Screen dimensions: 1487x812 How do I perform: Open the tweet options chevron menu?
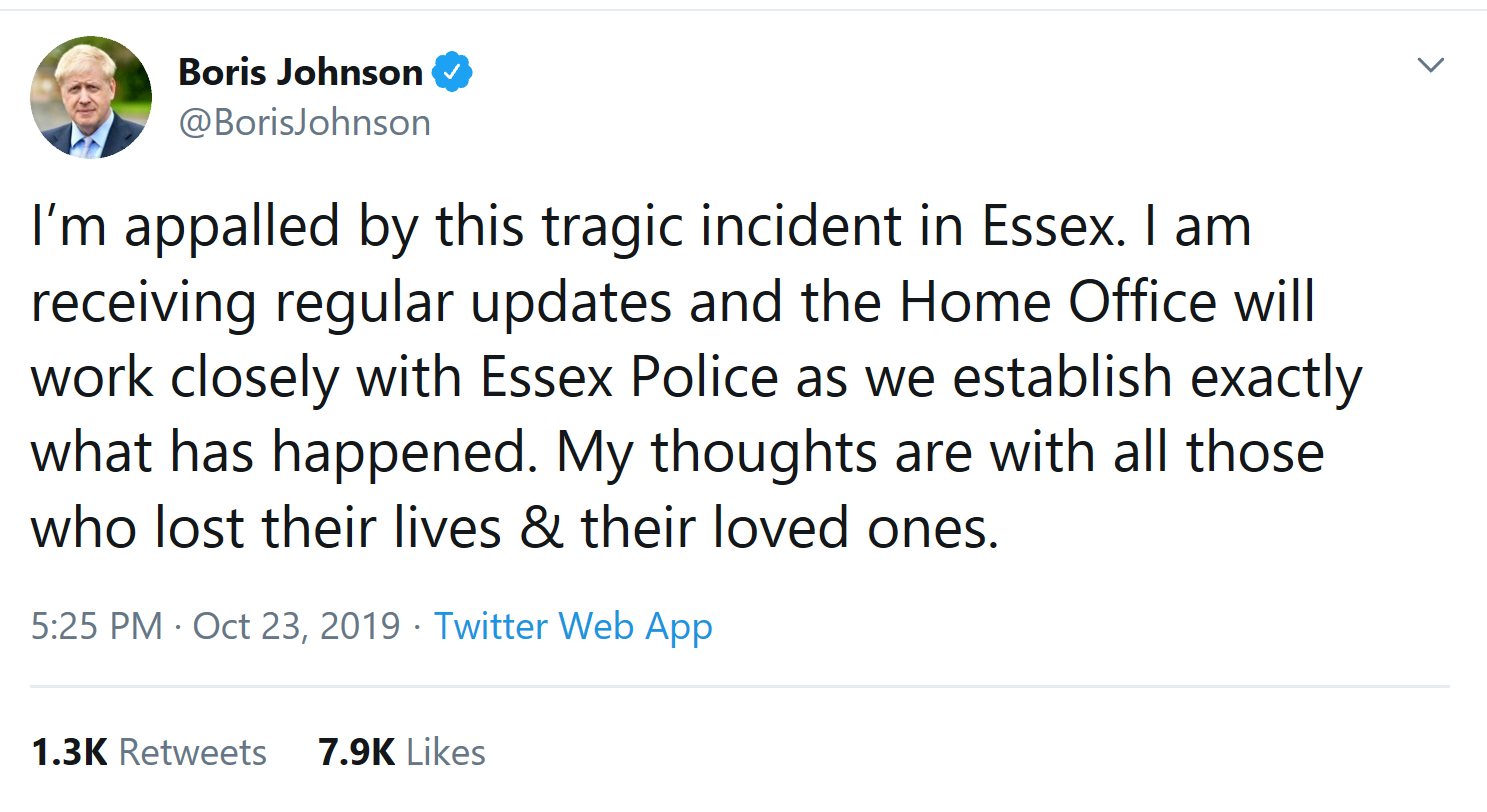click(1431, 66)
